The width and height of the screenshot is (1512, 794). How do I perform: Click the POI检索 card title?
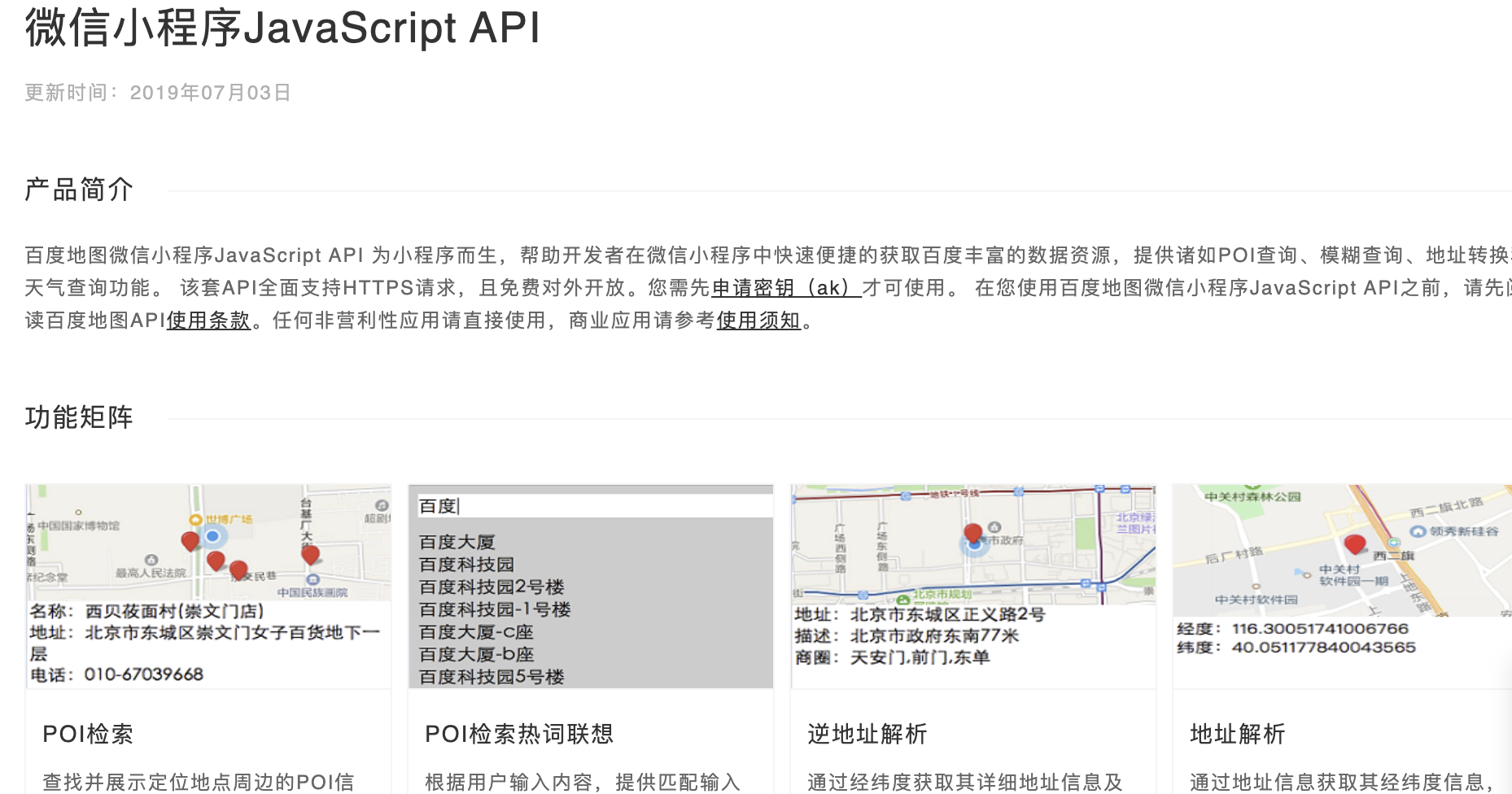(x=88, y=734)
